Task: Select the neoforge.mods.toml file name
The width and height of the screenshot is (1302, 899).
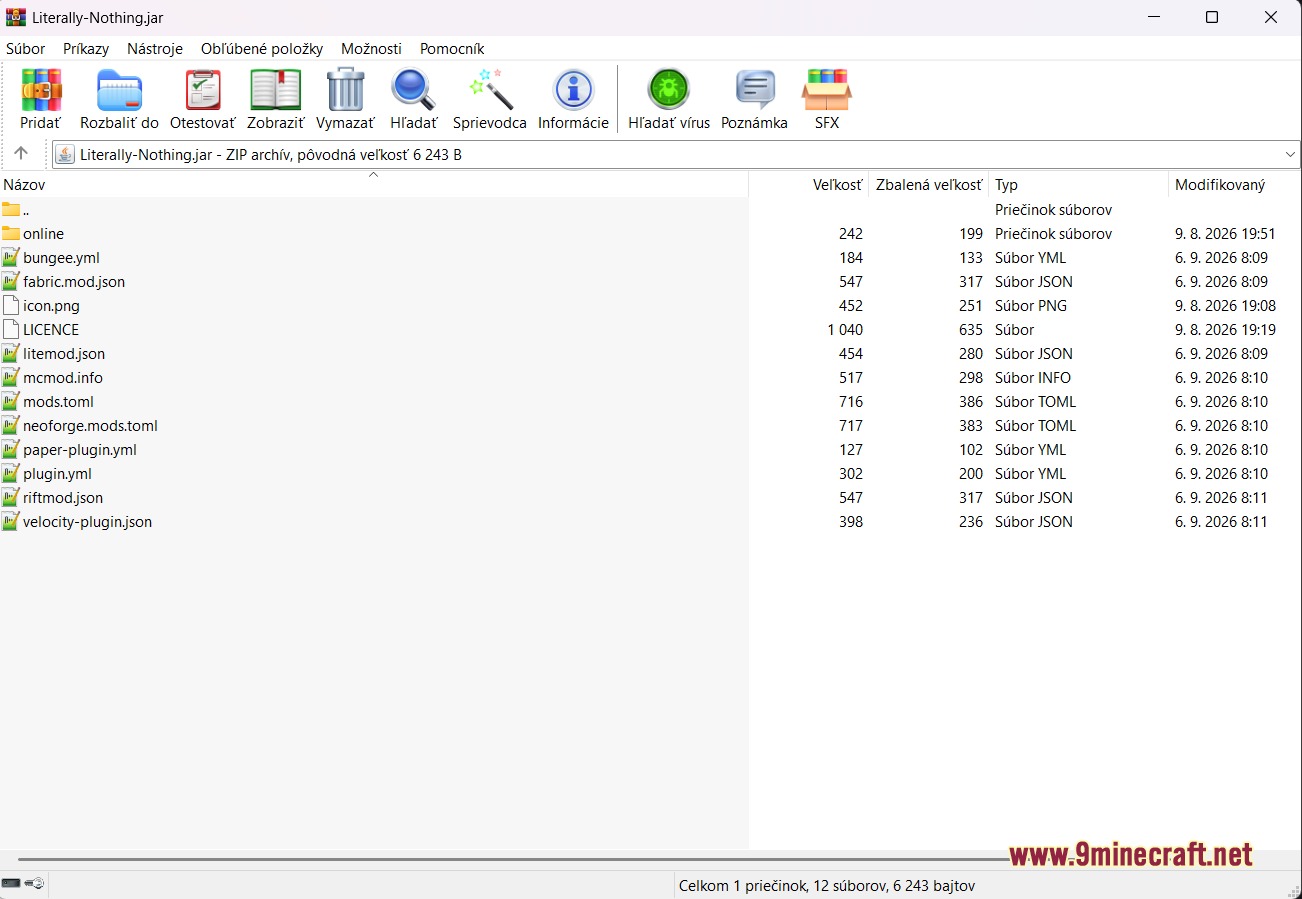Action: (x=90, y=426)
